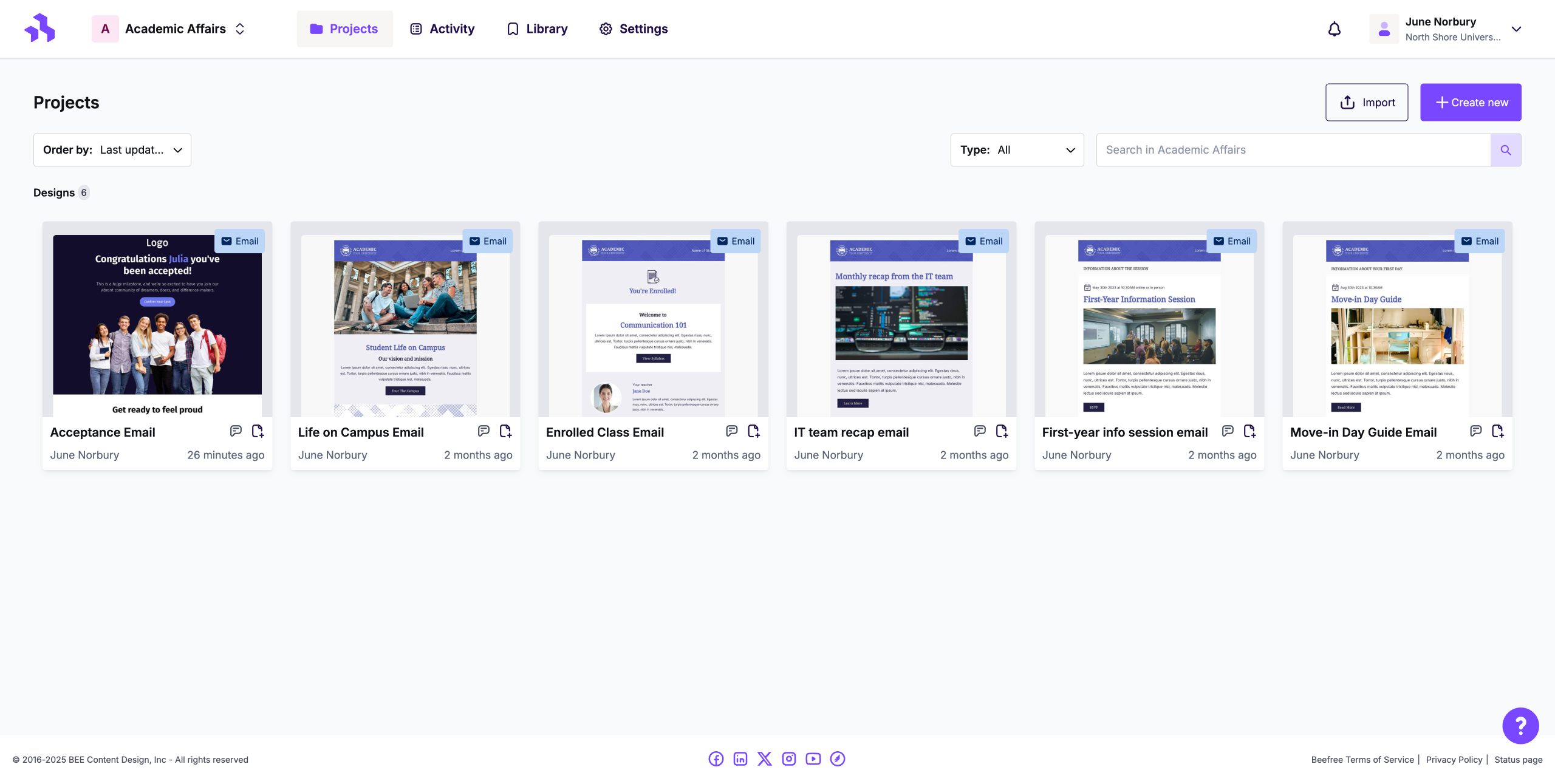Click the YouTube footer icon

pos(813,758)
